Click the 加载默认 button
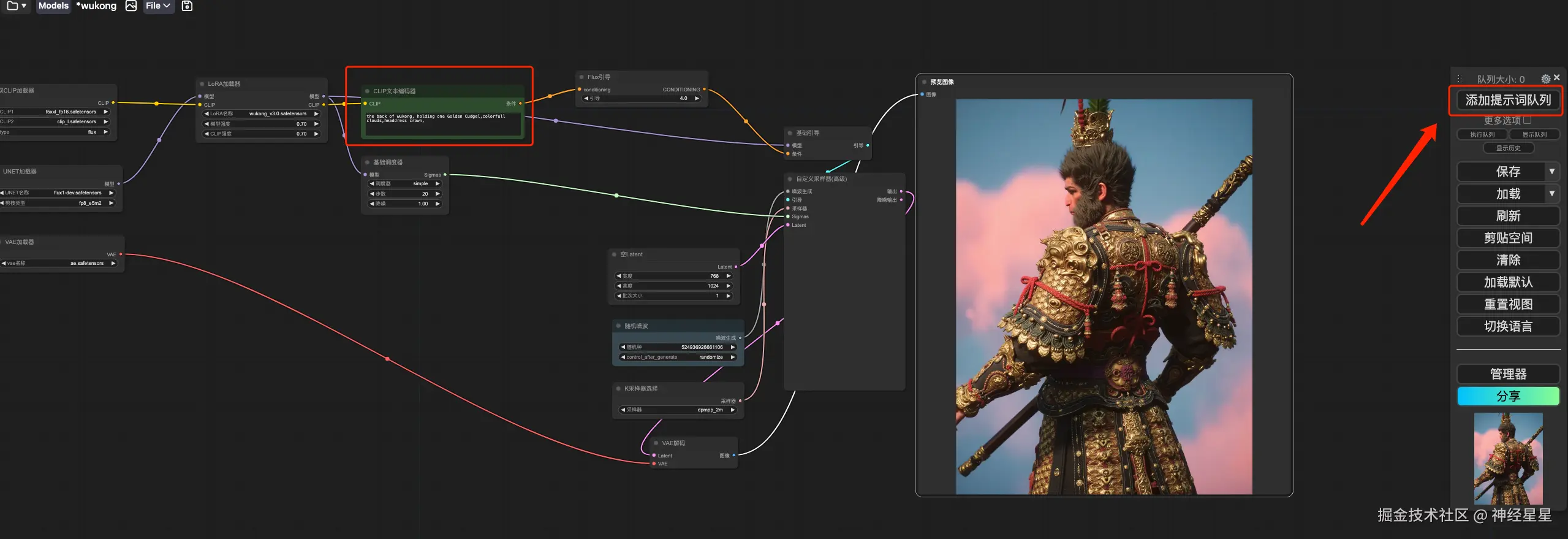 tap(1508, 282)
